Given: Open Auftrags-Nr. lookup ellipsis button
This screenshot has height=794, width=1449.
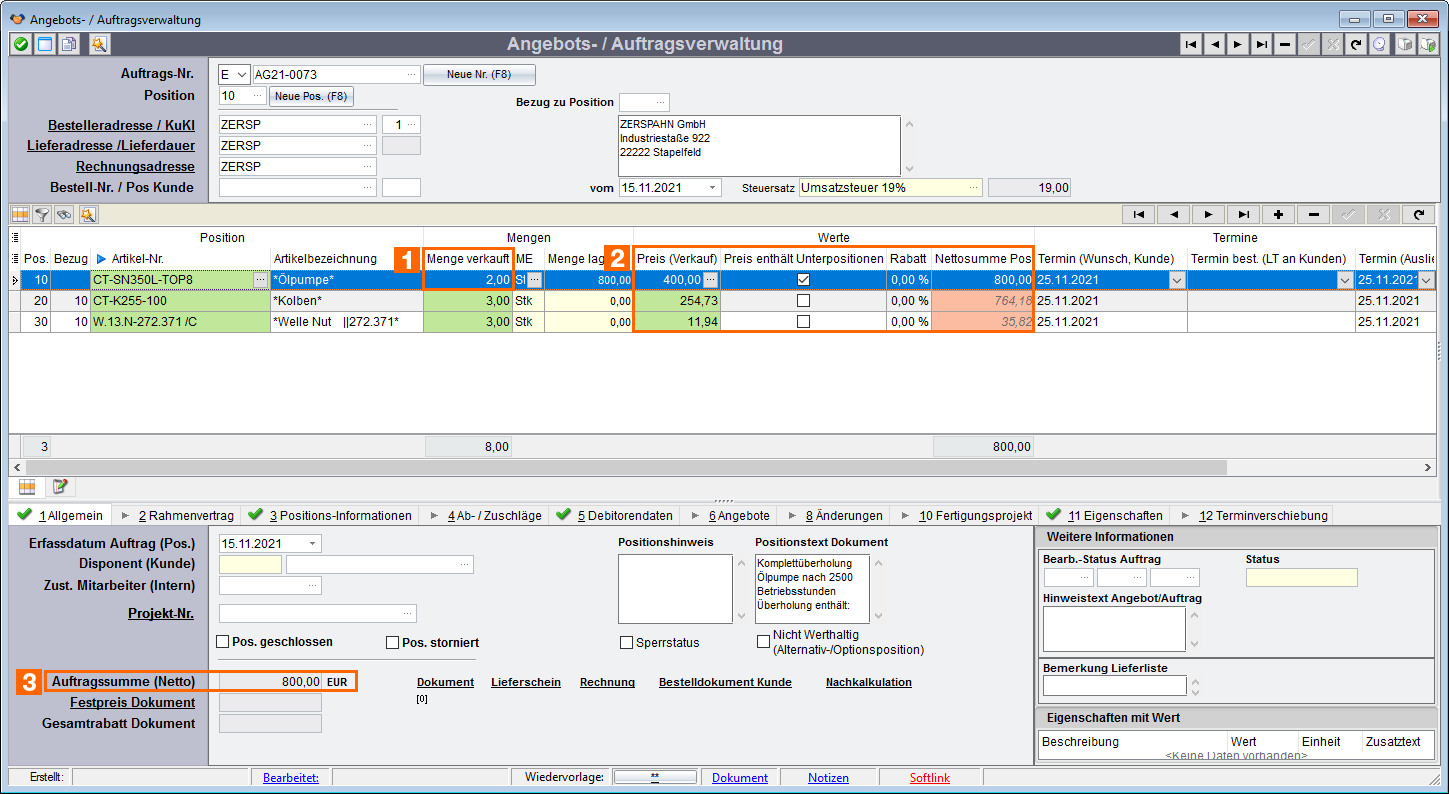Looking at the screenshot, I should 412,74.
